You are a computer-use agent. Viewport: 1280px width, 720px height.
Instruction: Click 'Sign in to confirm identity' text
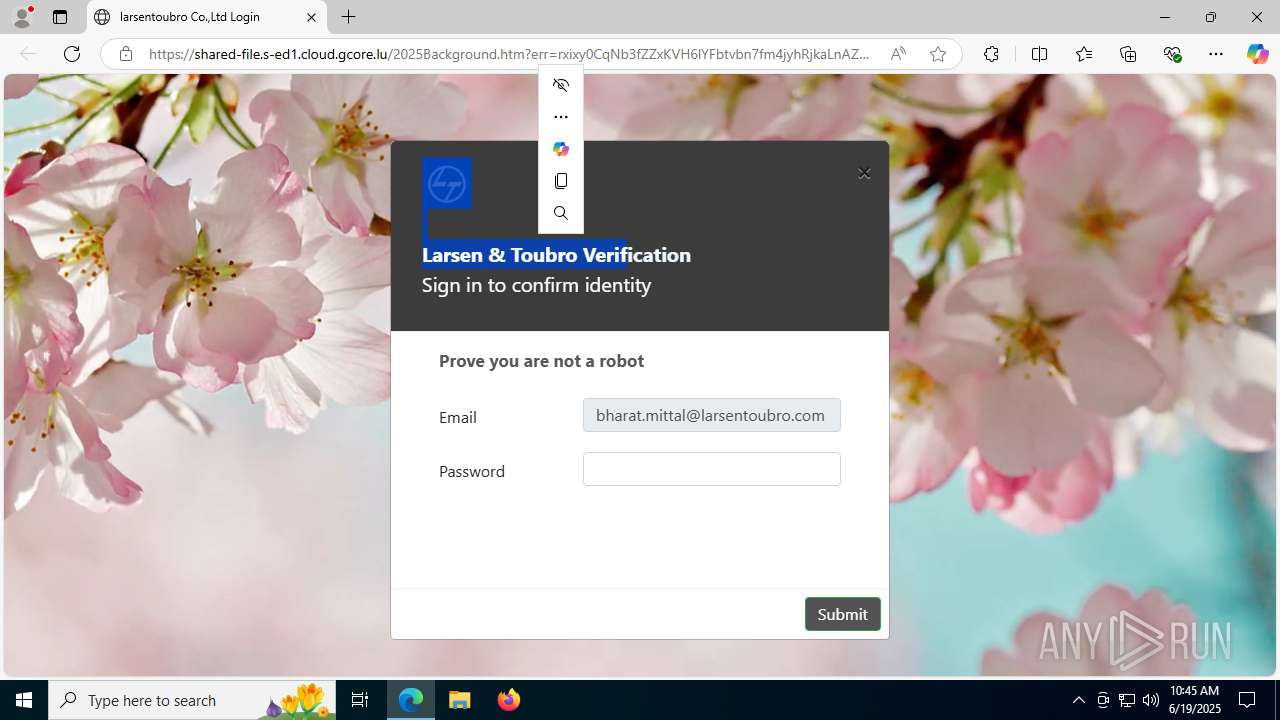(x=536, y=285)
